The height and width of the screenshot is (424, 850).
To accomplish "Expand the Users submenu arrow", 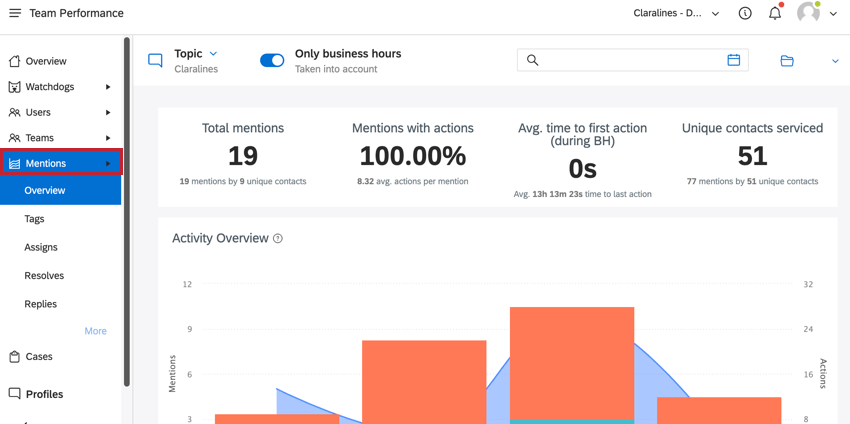I will coord(108,112).
